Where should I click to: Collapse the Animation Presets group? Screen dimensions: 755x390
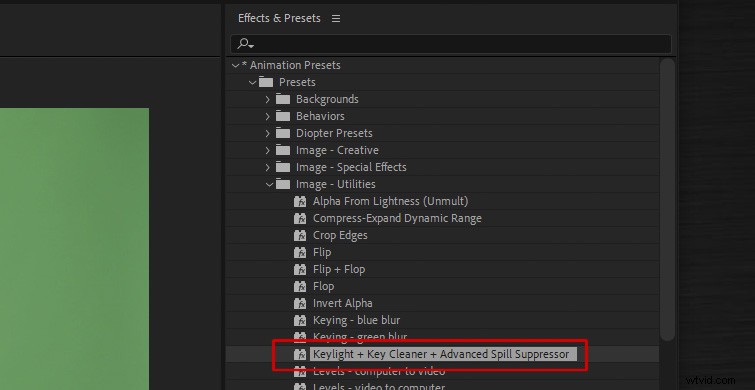(235, 65)
